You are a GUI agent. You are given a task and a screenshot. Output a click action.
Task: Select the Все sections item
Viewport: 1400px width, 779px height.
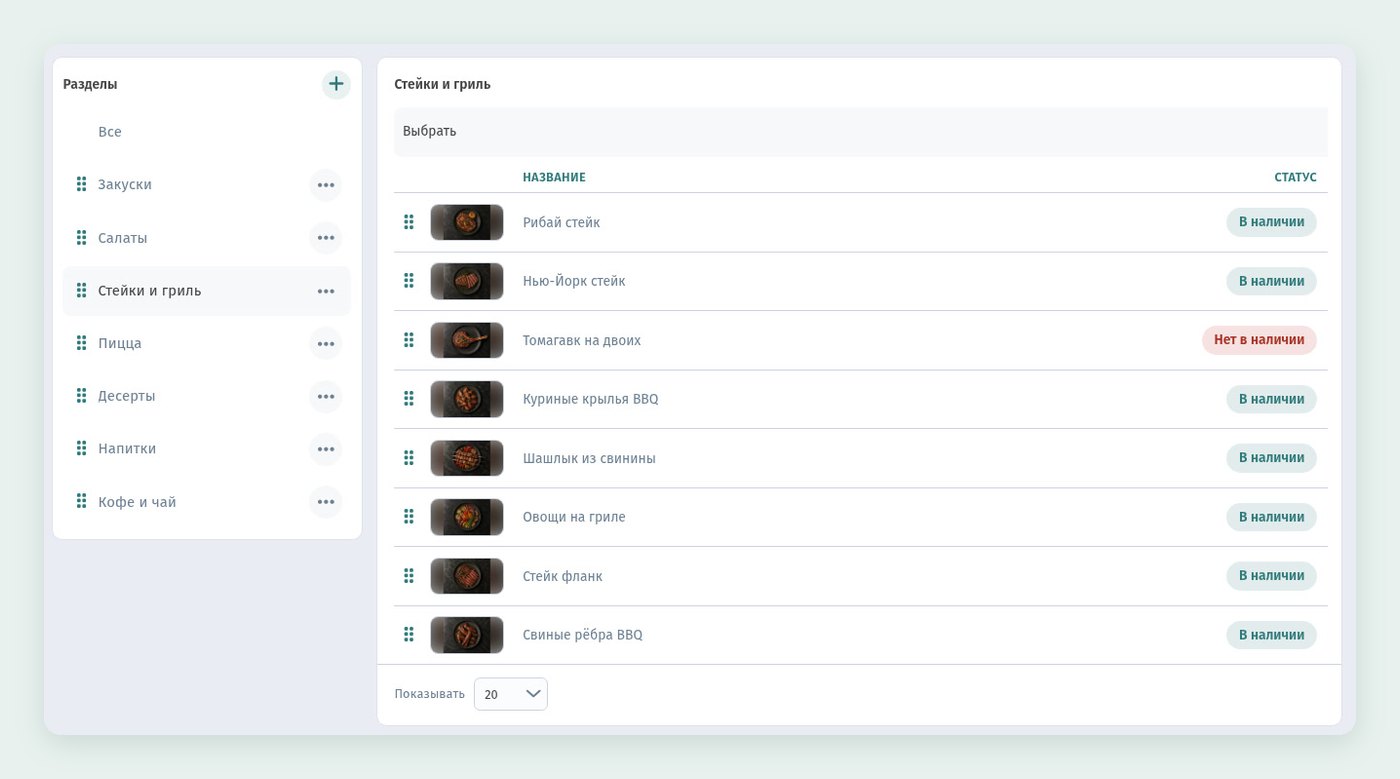pos(110,132)
